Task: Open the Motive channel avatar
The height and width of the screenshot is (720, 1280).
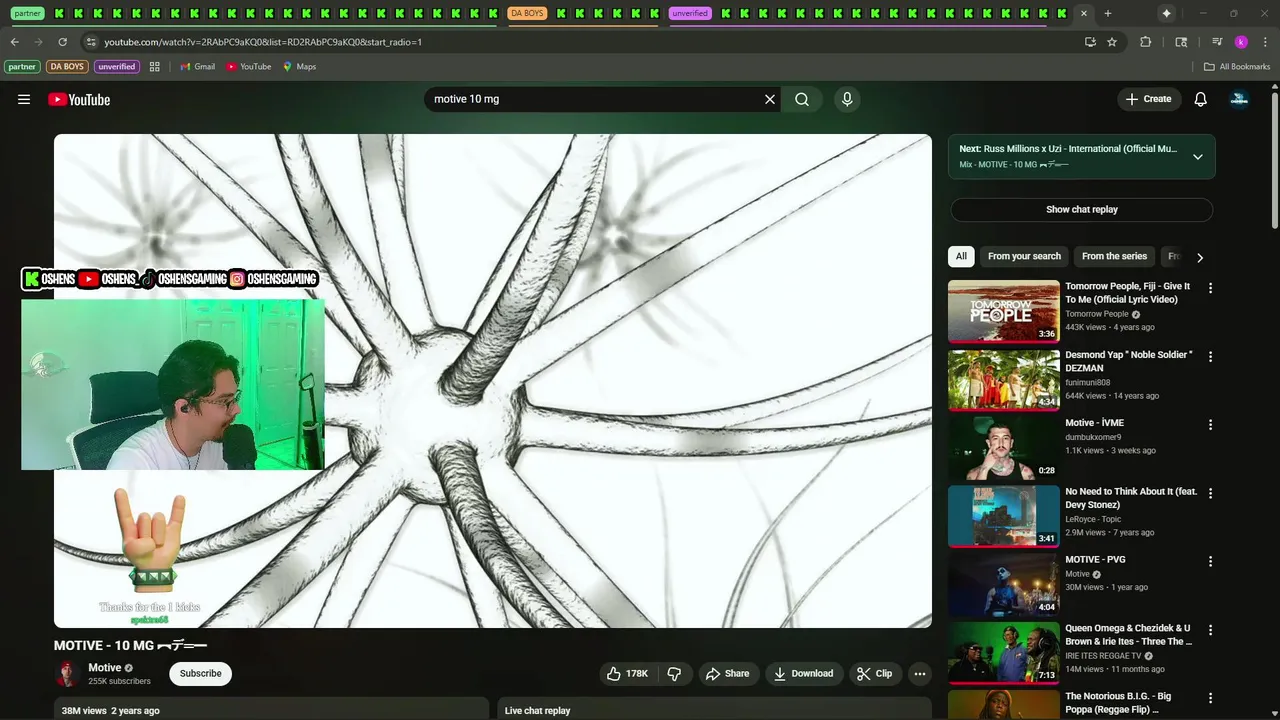Action: tap(67, 674)
